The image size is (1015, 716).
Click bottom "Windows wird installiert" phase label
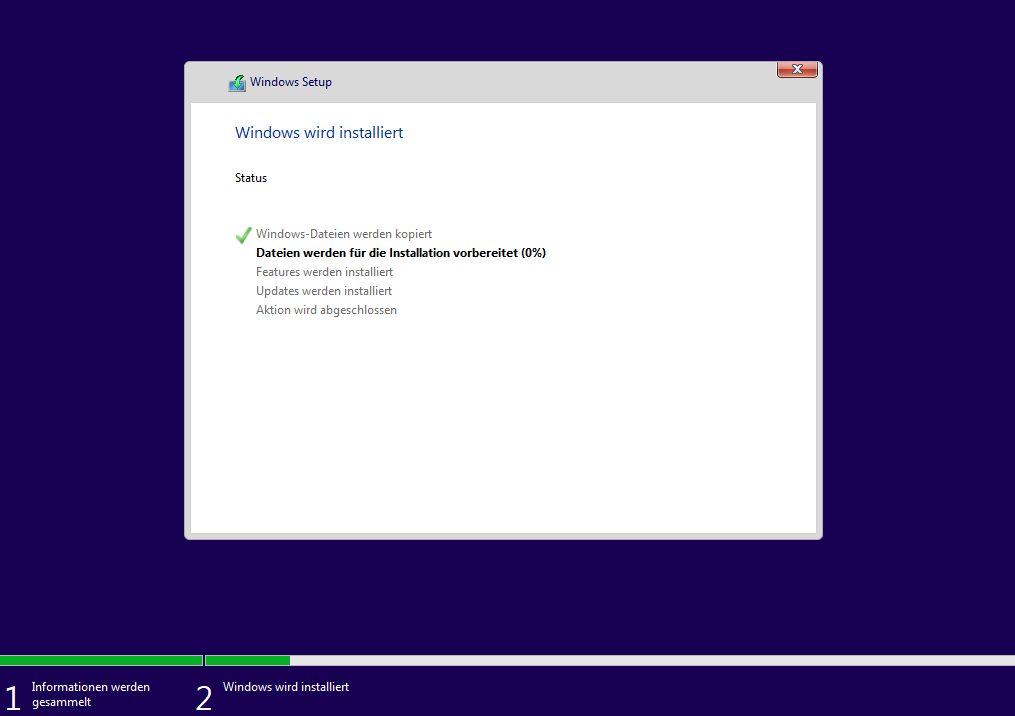point(285,687)
